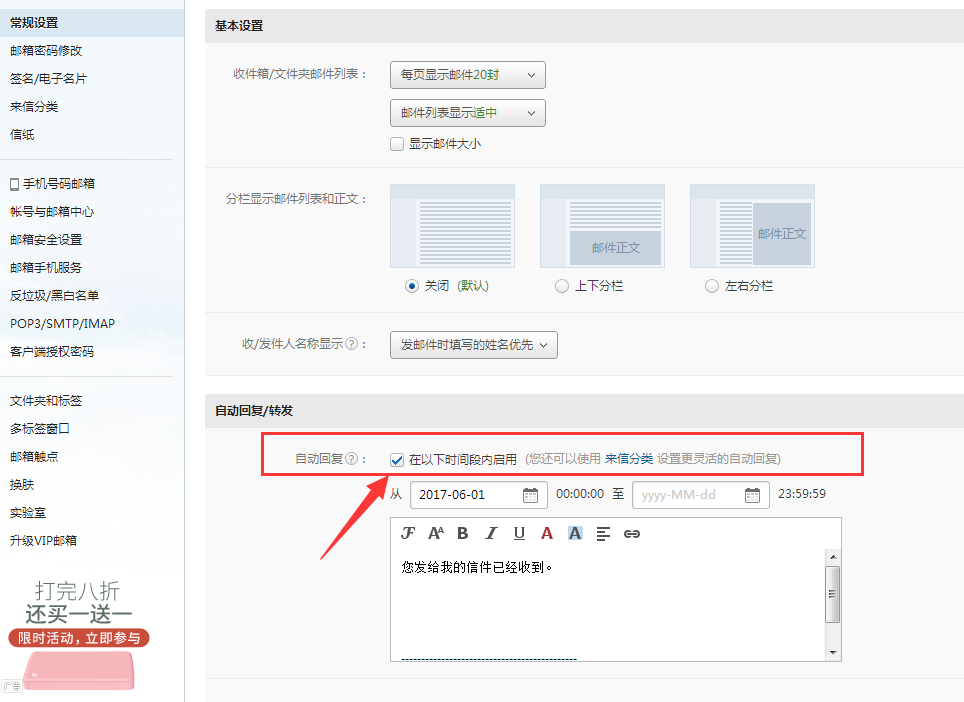964x702 pixels.
Task: Open the 发邮件时填写的姓名优先 dropdown
Action: click(x=474, y=345)
